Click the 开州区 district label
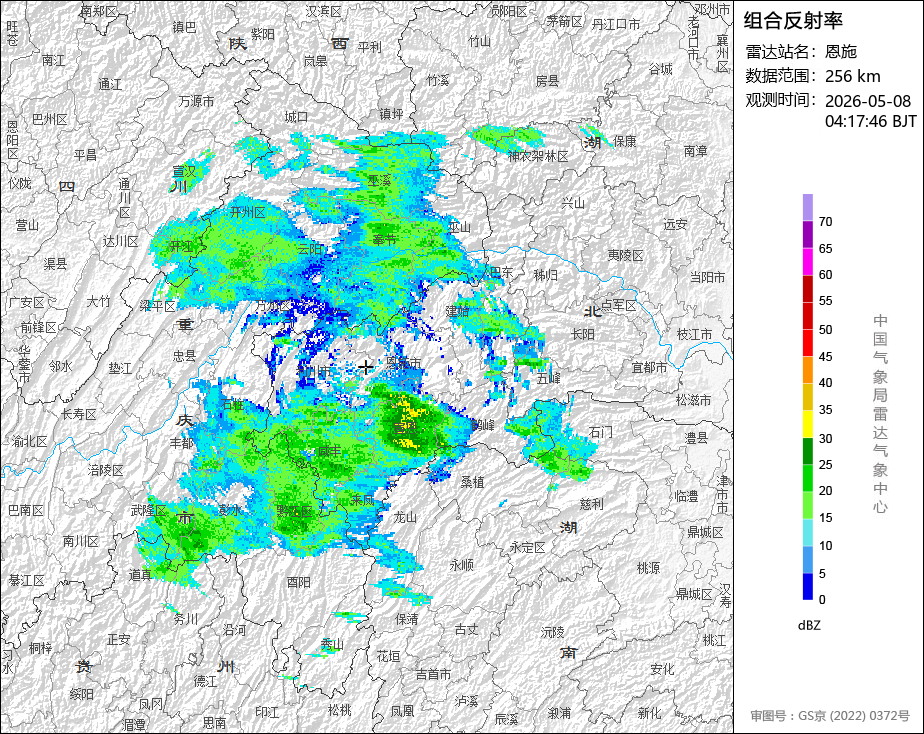The height and width of the screenshot is (734, 924). pyautogui.click(x=248, y=212)
